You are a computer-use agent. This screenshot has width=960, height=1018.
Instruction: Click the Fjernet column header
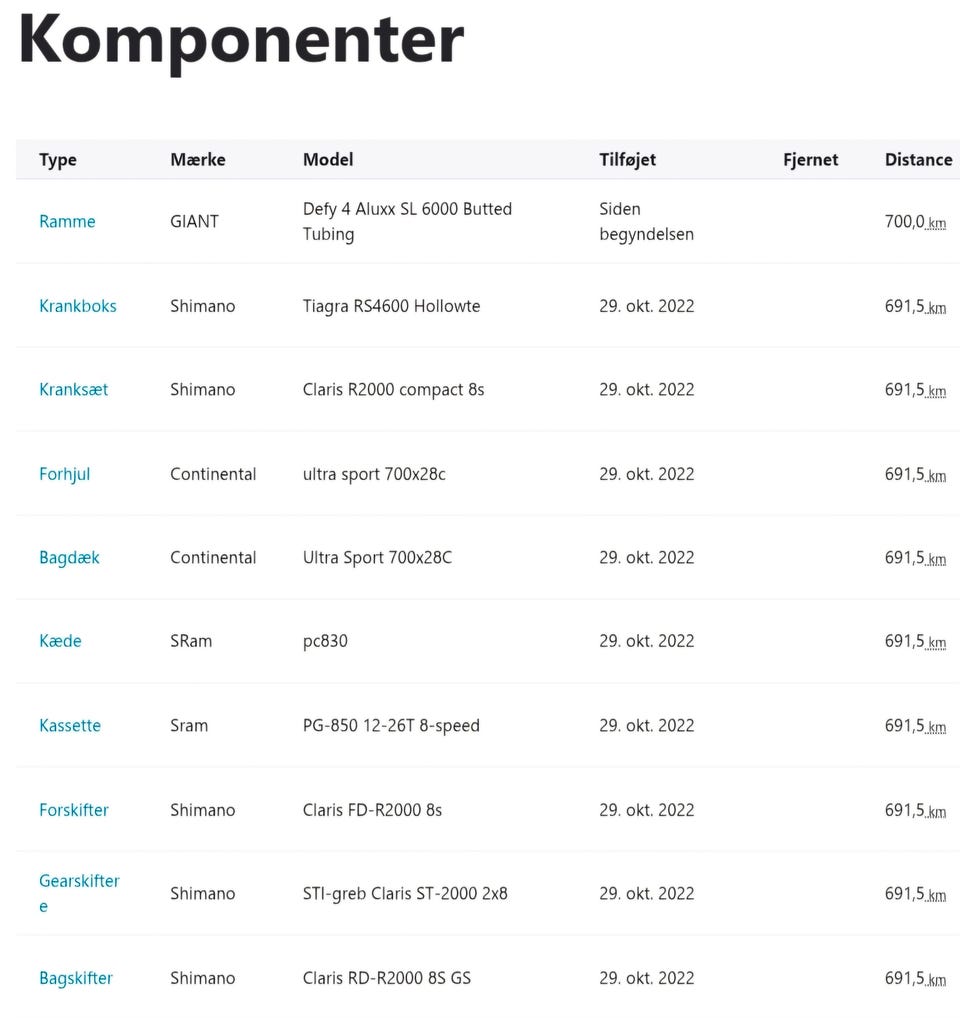click(x=810, y=160)
